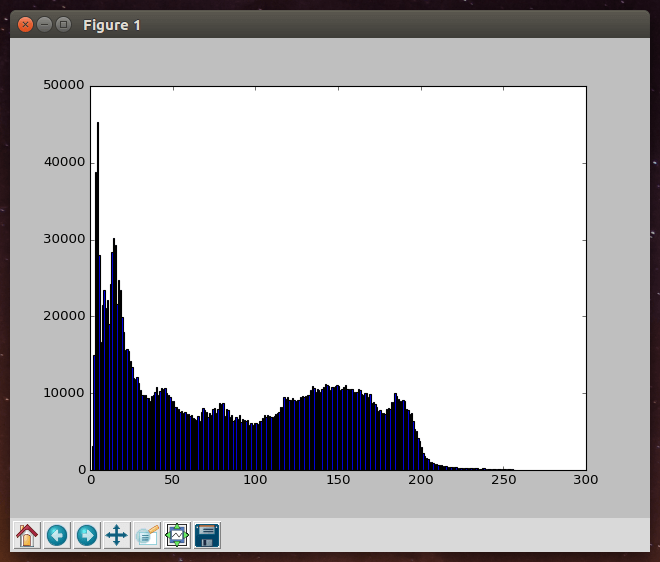Viewport: 660px width, 562px height.
Task: Save the figure using floppy disk icon
Action: click(x=207, y=535)
